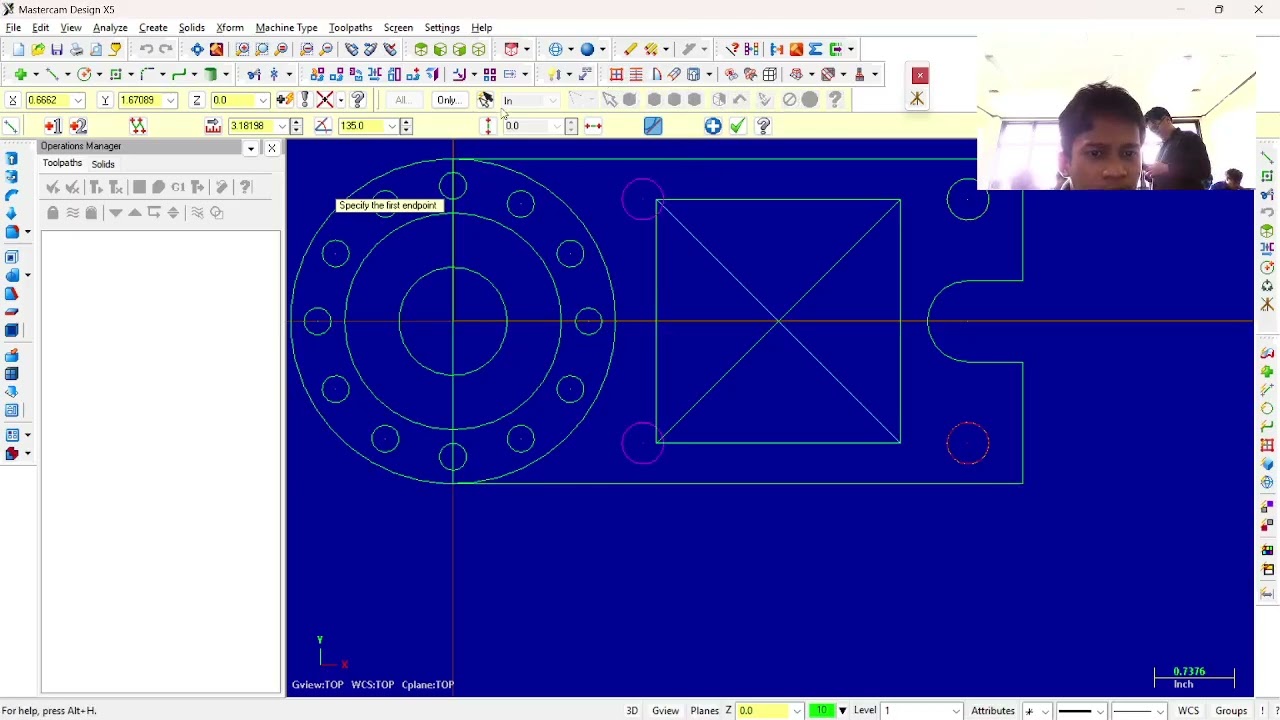Open the Level number dropdown

pos(956,711)
